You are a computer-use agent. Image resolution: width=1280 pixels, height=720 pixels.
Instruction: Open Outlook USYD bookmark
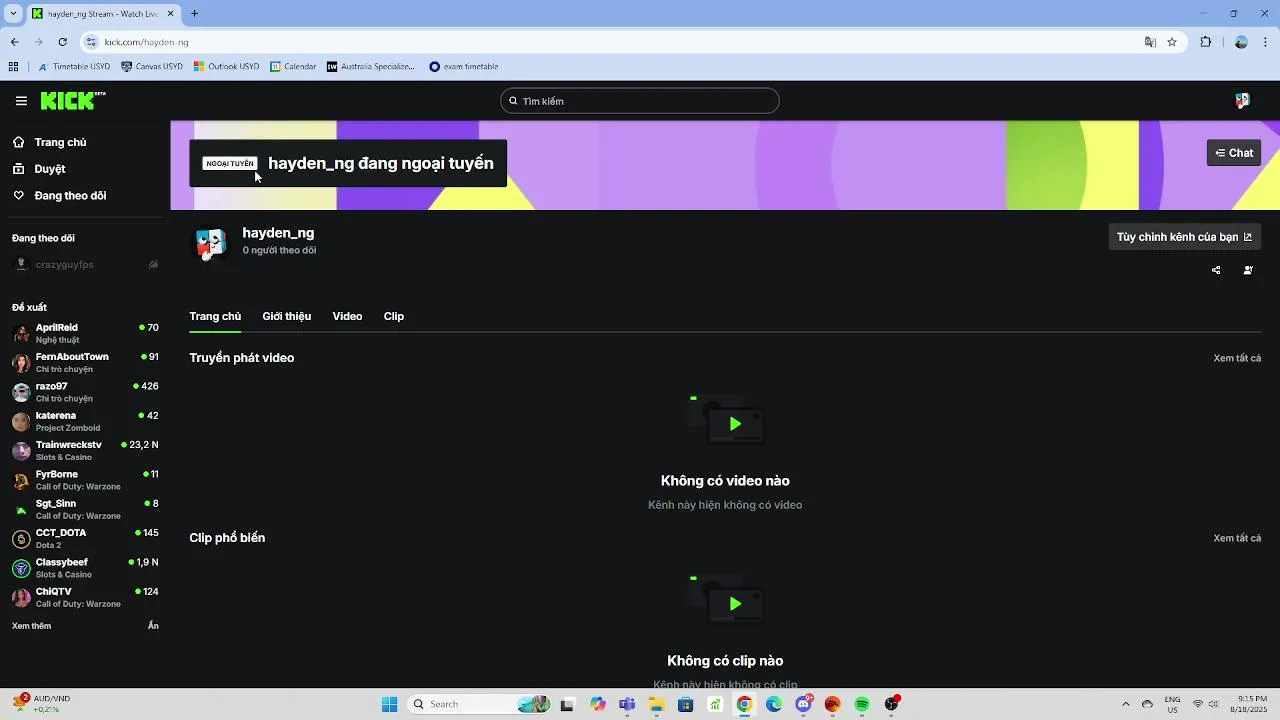click(x=226, y=67)
